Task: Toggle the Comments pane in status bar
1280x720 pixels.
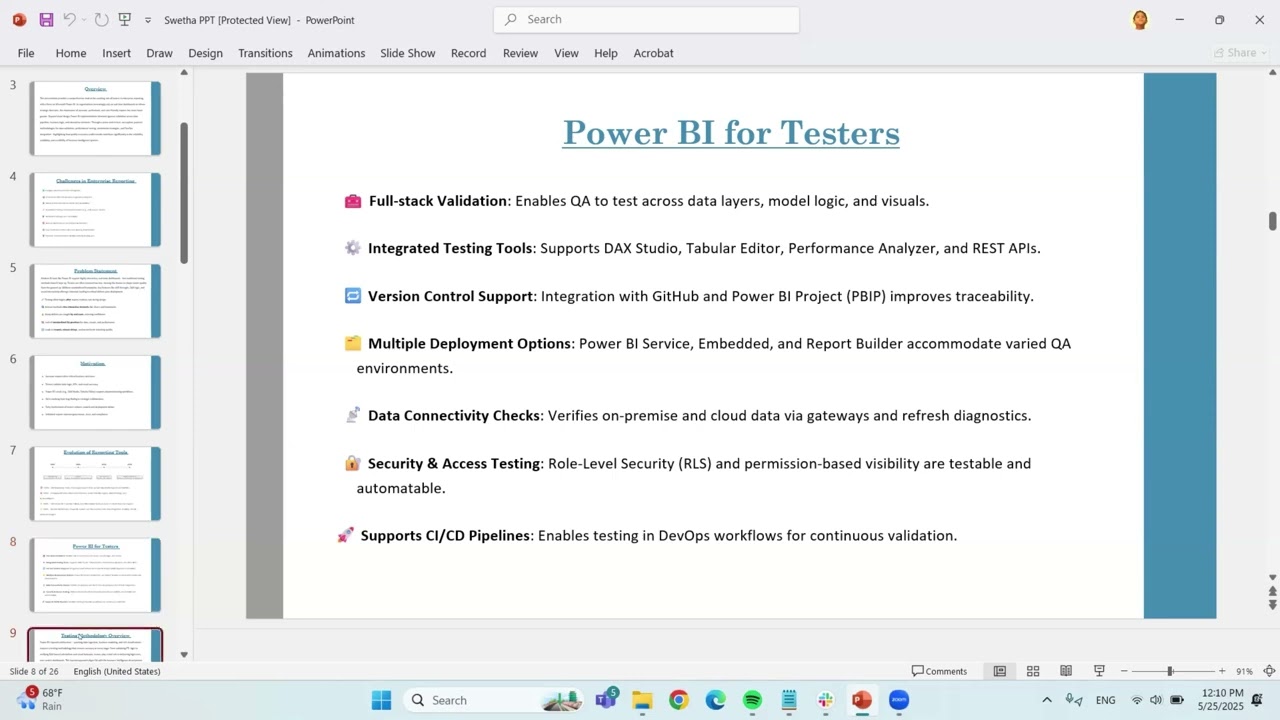Action: click(940, 671)
